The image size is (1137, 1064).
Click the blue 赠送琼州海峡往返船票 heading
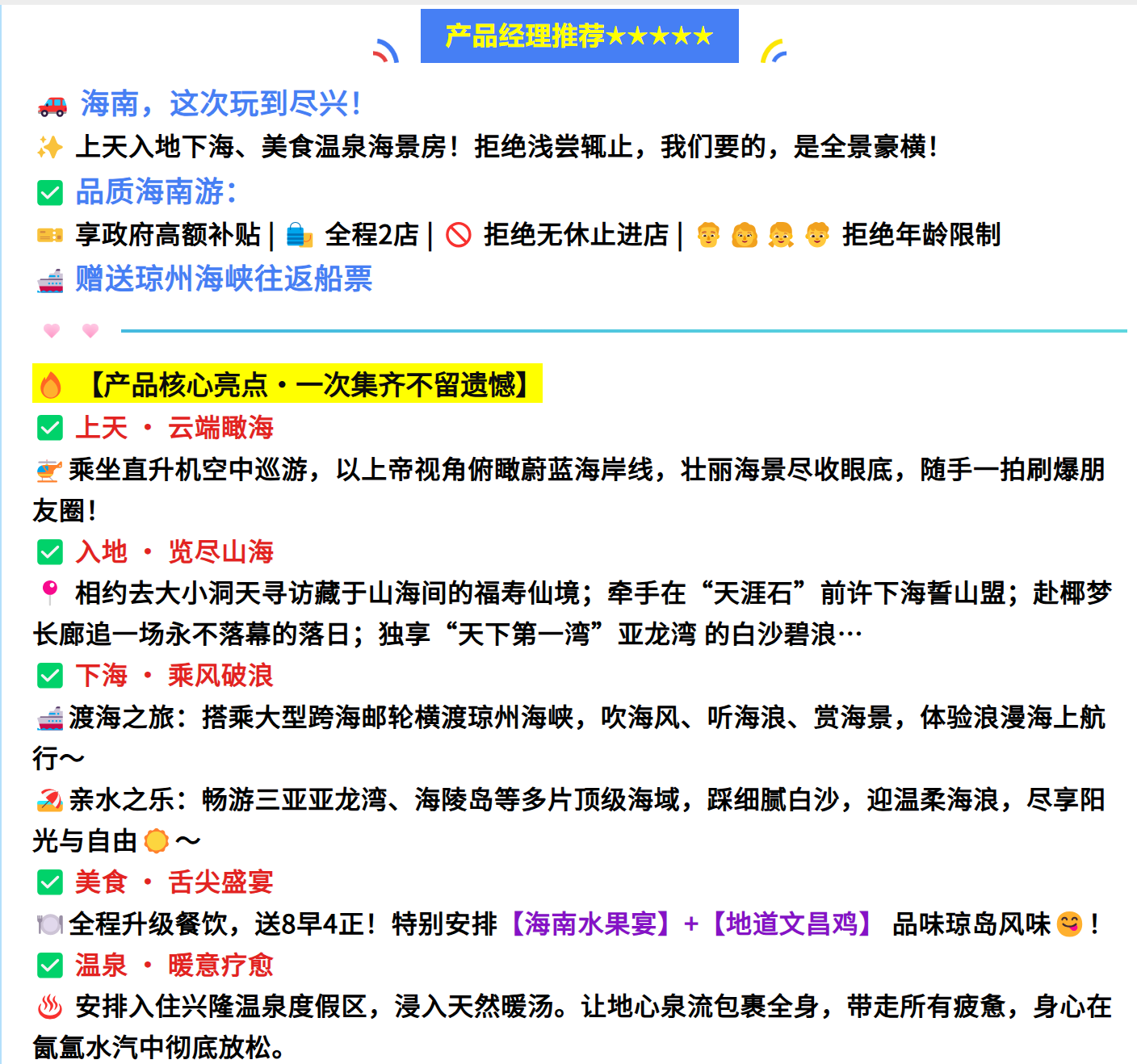224,279
